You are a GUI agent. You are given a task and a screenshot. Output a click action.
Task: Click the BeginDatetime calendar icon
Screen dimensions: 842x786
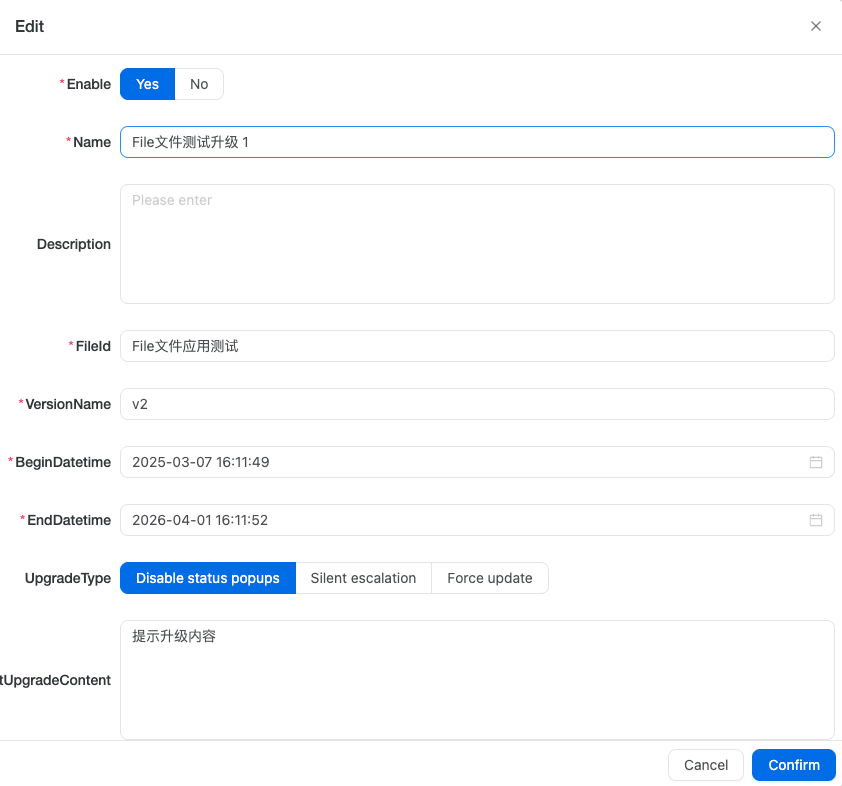815,462
